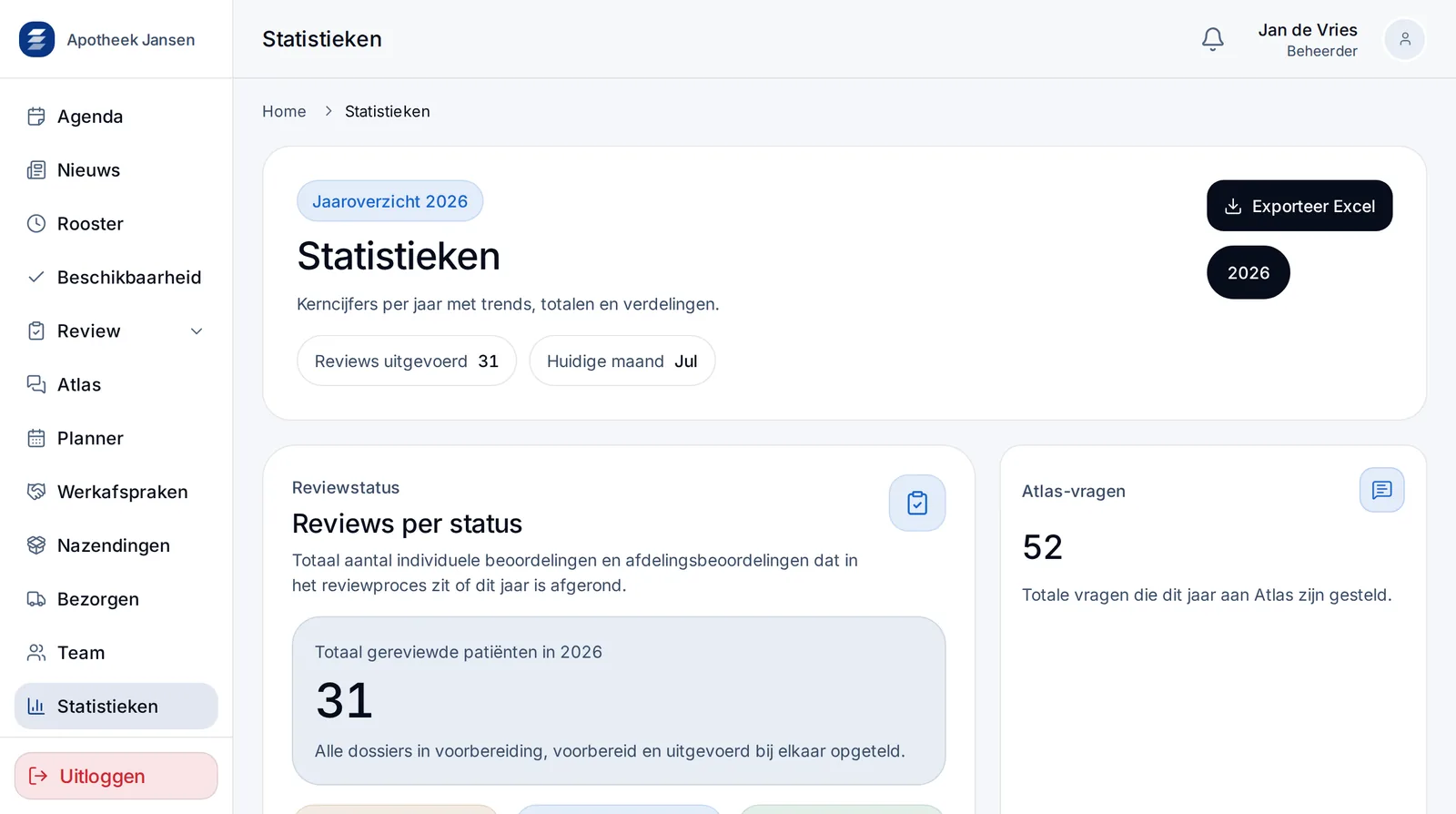Click the Jaaroverzicht 2026 badge
The width and height of the screenshot is (1456, 814).
pos(389,201)
